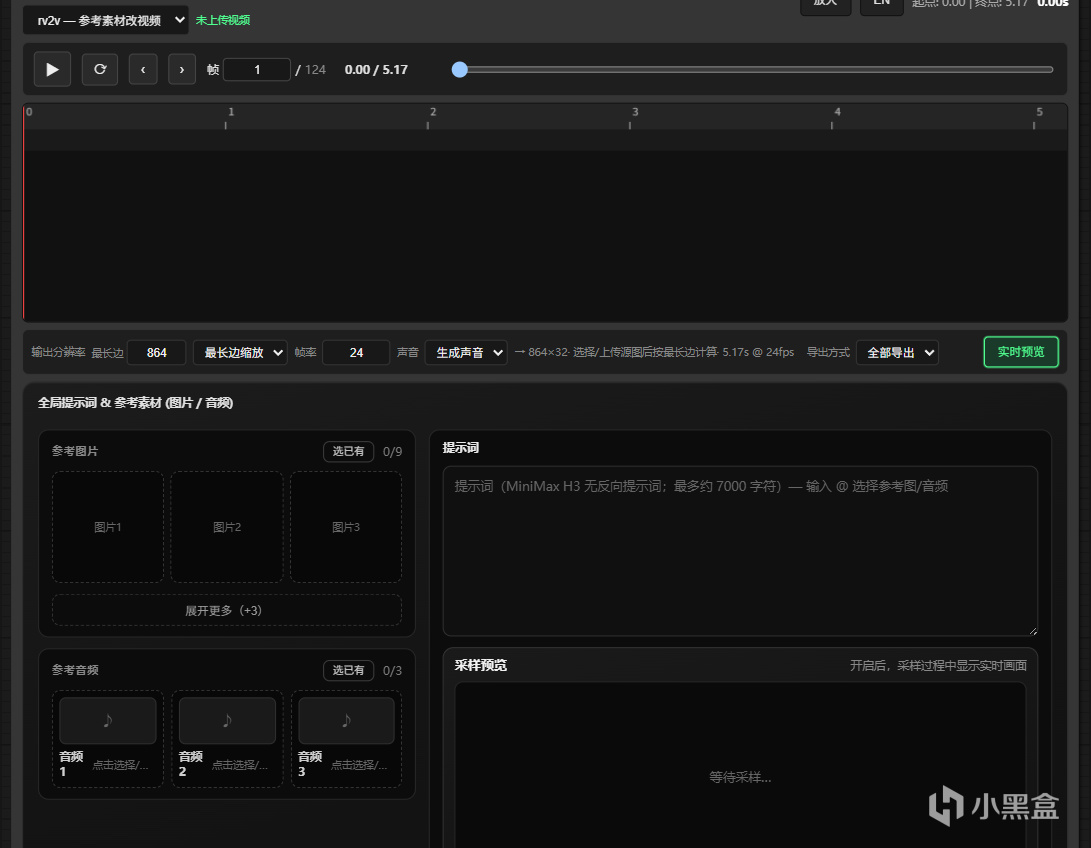1091x848 pixels.
Task: Click the 放大 zoom button
Action: tap(825, 4)
